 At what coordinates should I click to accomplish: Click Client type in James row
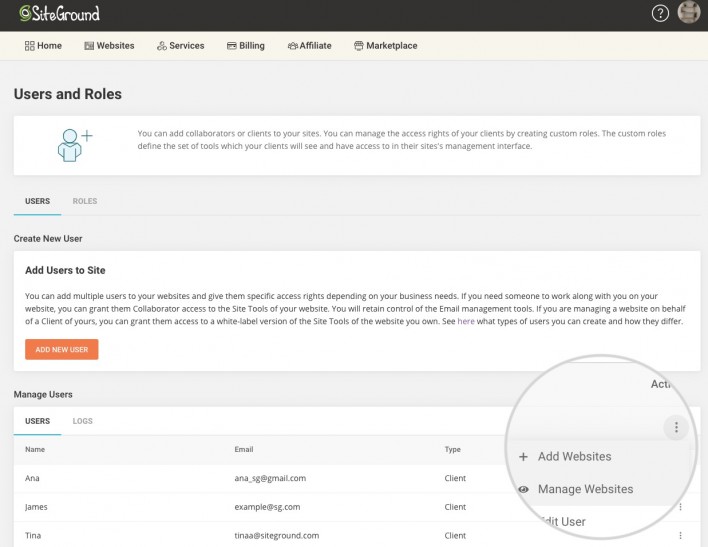tap(455, 507)
